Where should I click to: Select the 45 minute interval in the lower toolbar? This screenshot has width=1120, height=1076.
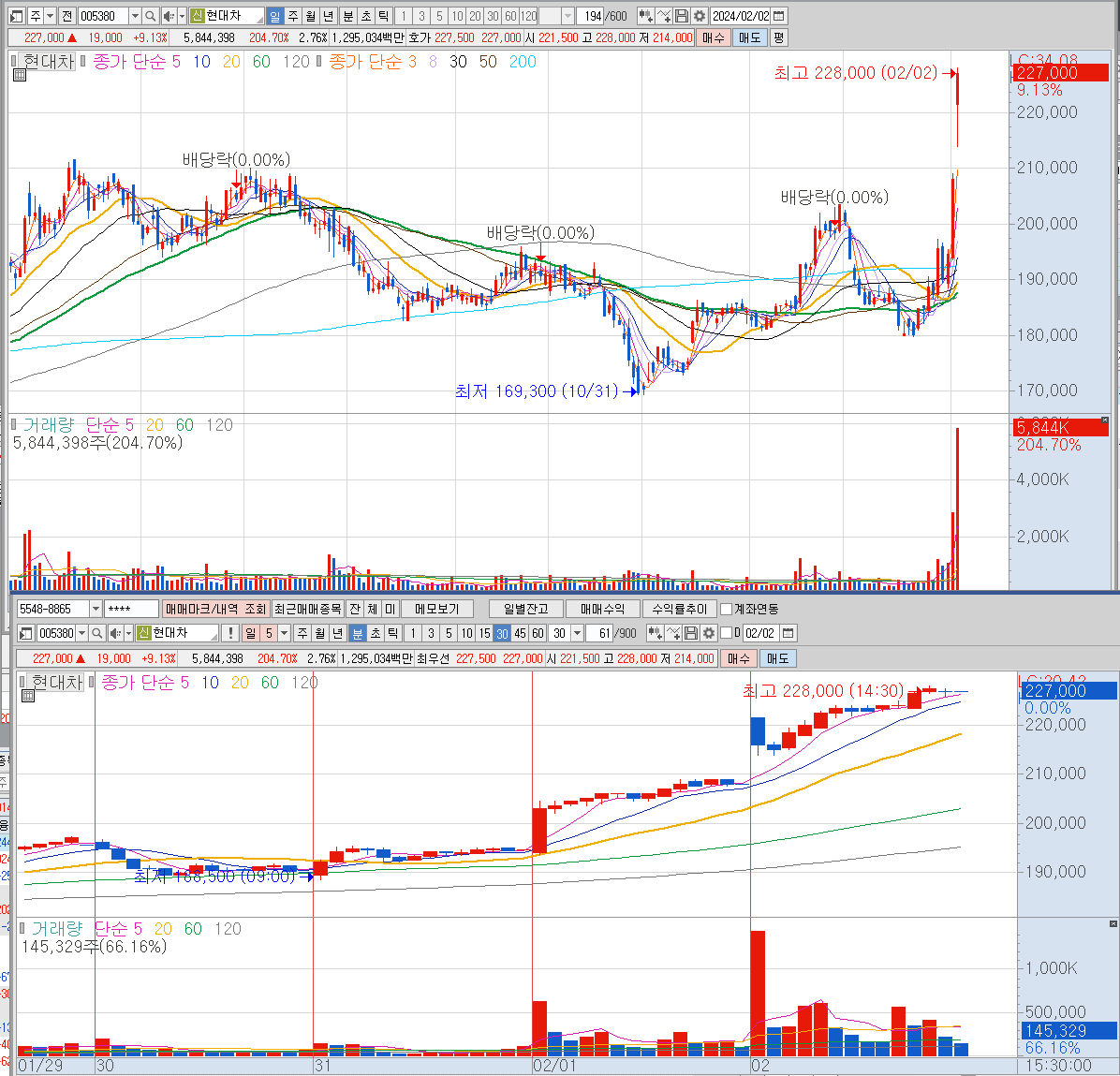point(520,633)
